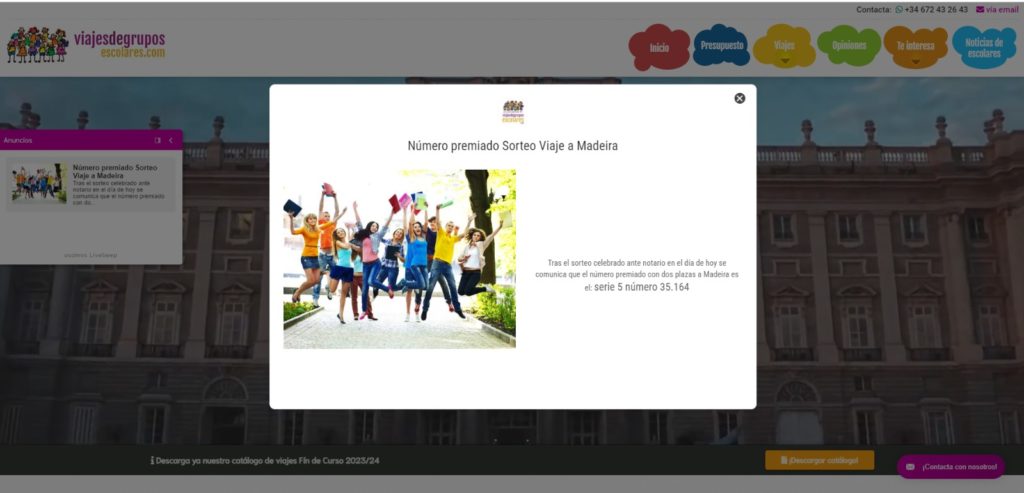
Task: Collapse the Anuncios panel with arrow
Action: coord(171,140)
